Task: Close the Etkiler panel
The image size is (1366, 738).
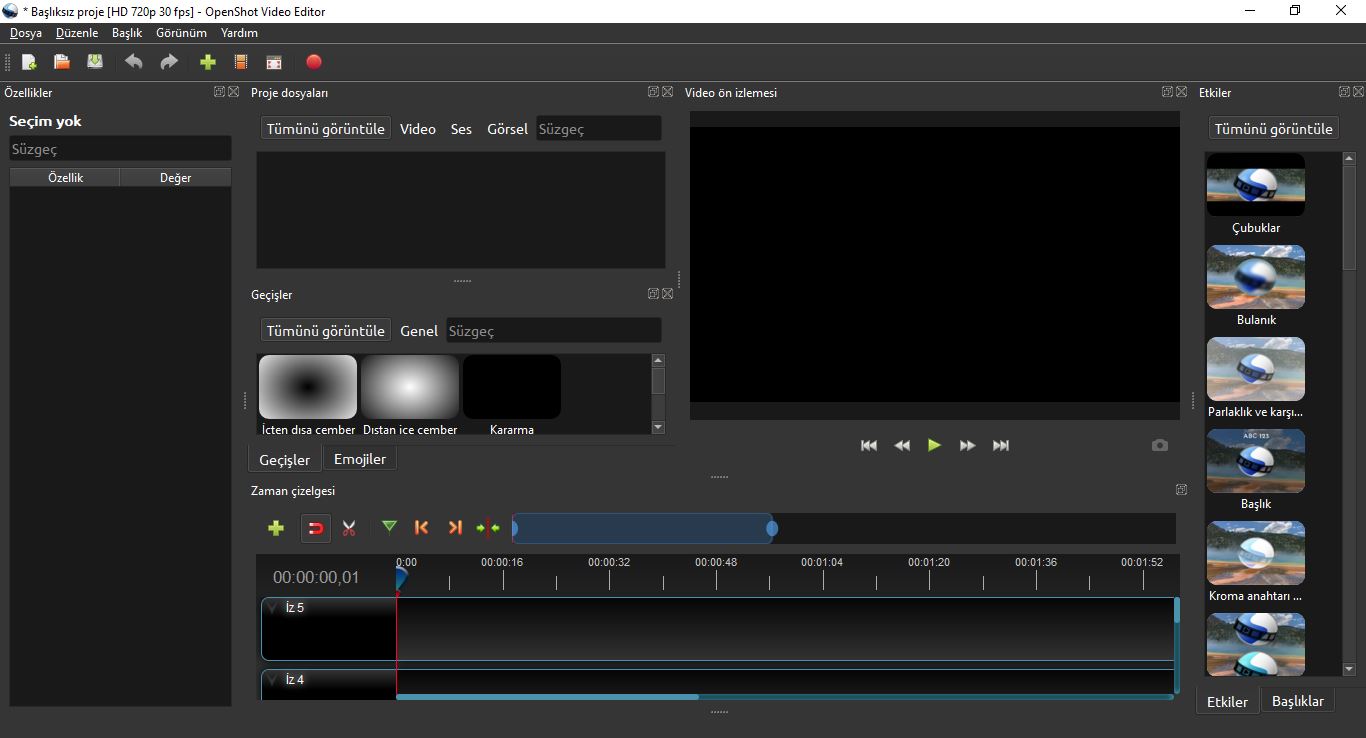Action: [1359, 92]
